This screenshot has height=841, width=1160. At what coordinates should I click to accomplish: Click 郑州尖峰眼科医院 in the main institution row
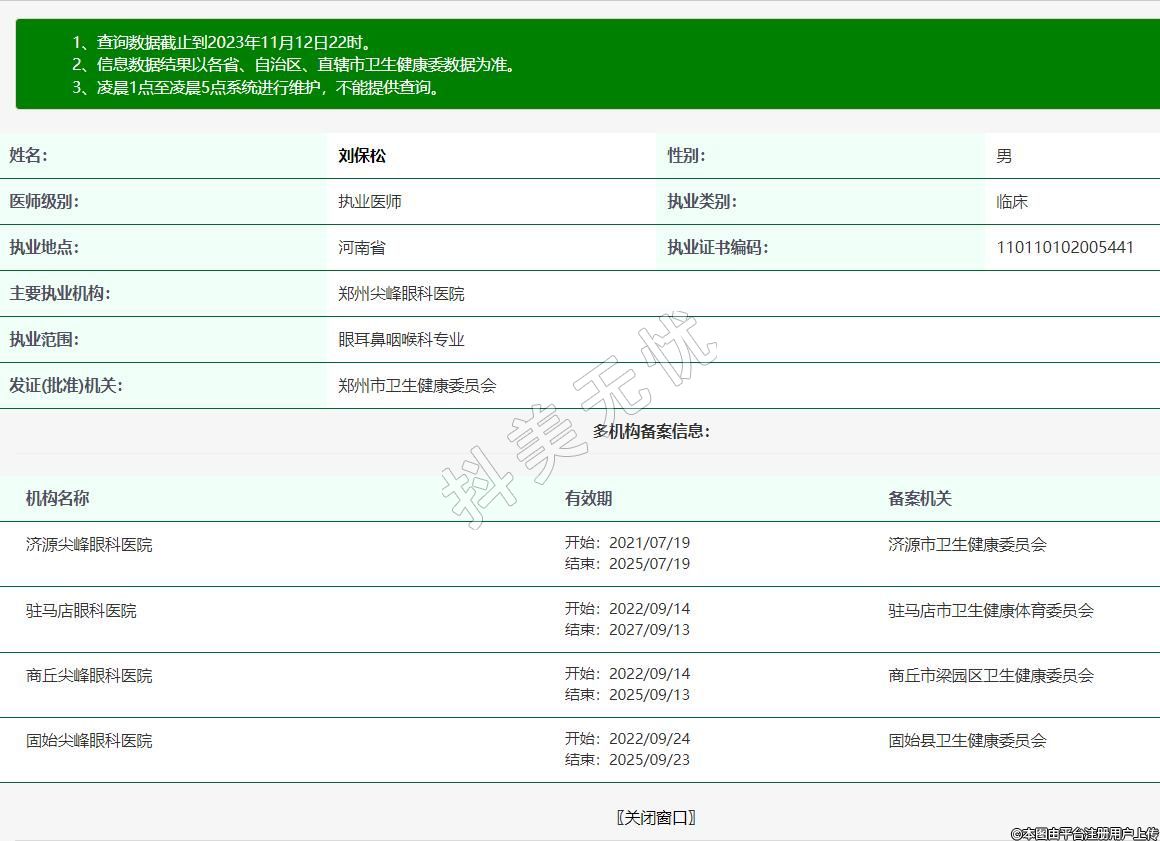click(401, 294)
